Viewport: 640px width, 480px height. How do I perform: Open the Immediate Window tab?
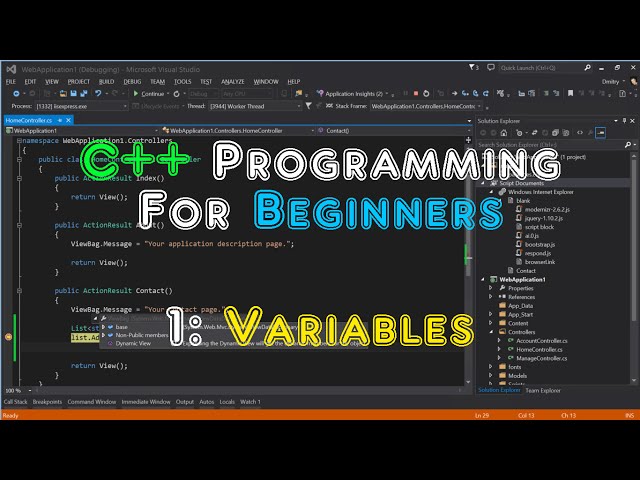[146, 402]
